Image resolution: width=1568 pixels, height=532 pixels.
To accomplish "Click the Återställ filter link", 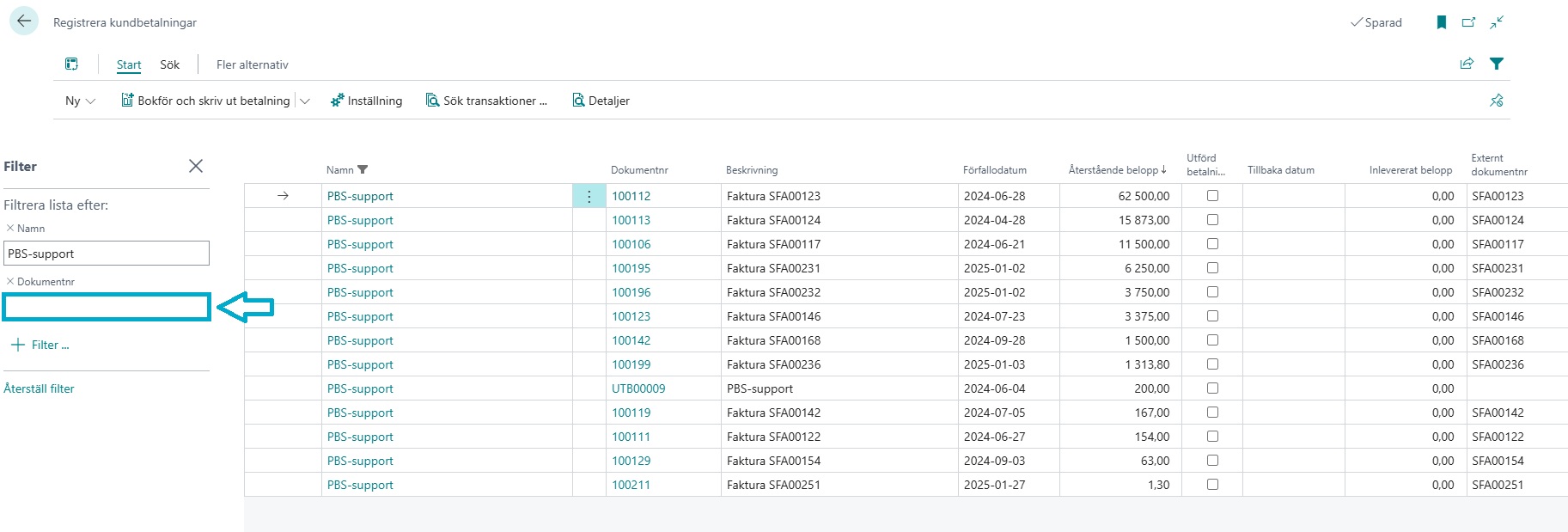I will tap(39, 388).
